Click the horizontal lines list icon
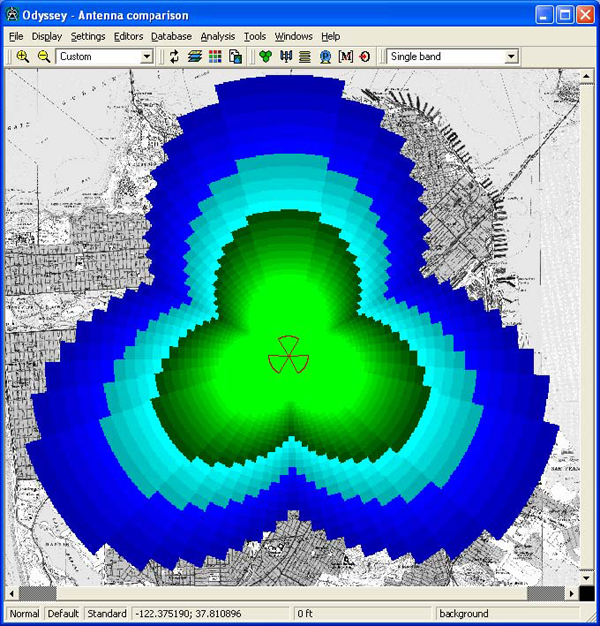Image resolution: width=600 pixels, height=626 pixels. [x=305, y=57]
